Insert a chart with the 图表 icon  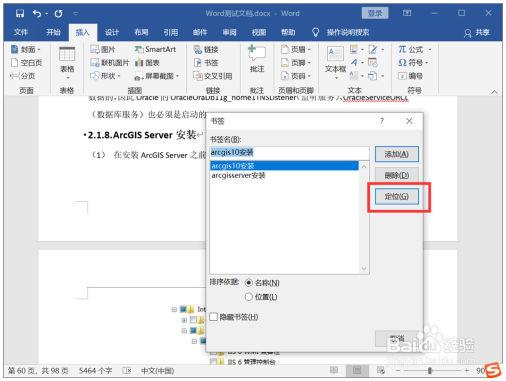coord(147,63)
